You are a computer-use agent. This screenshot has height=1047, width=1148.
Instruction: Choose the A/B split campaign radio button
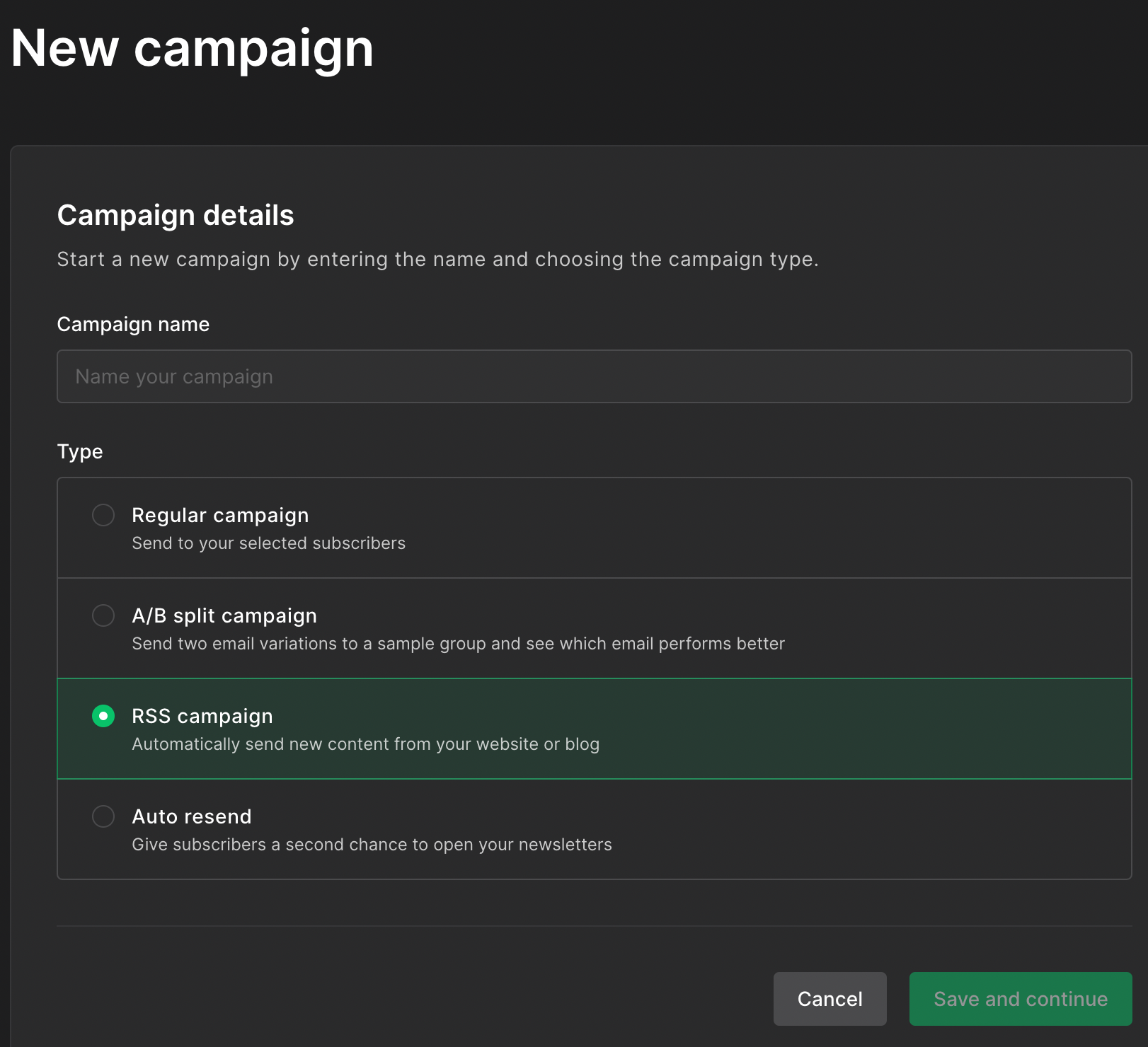(x=103, y=615)
